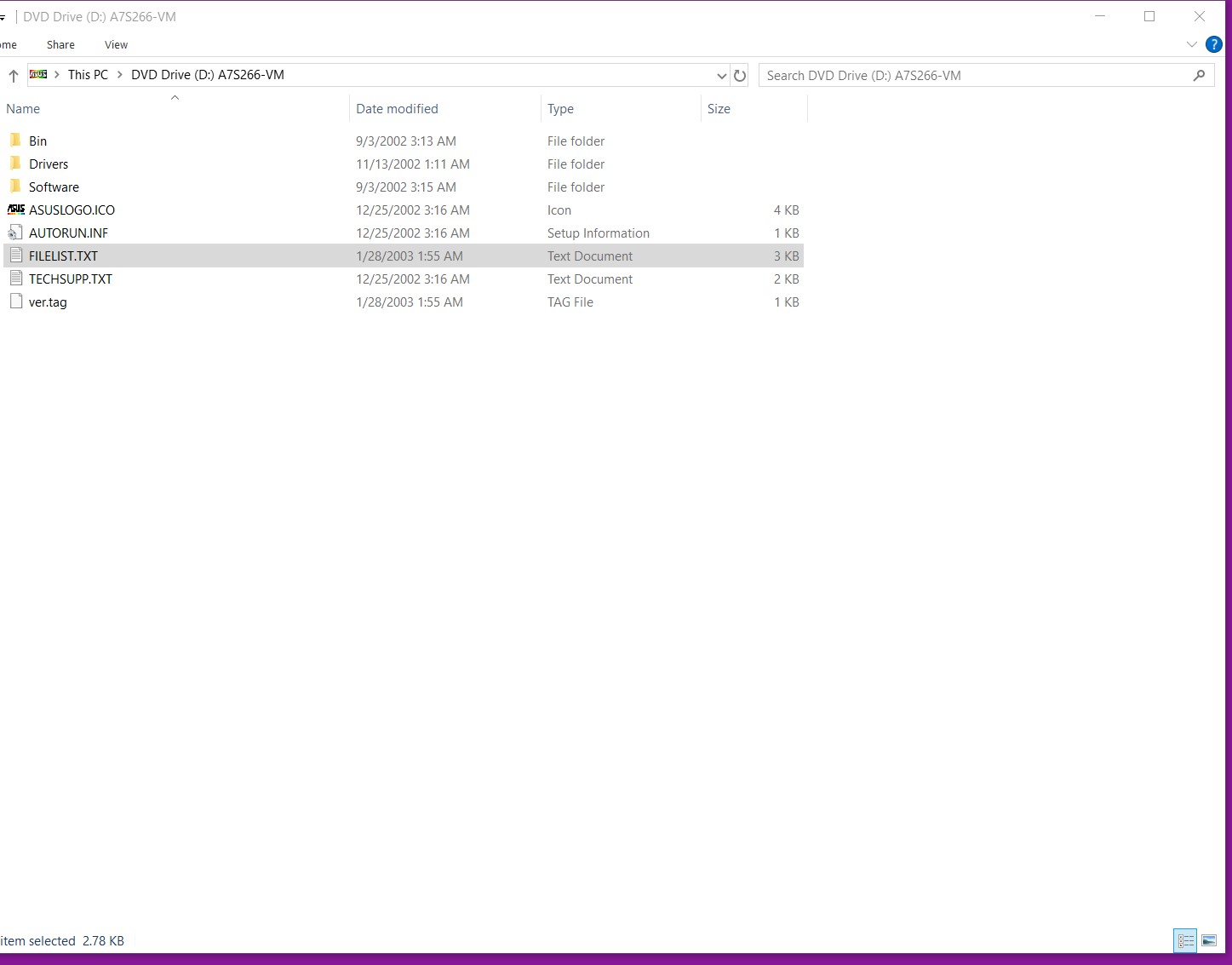Click the Search DVD Drive input field
The image size is (1232, 965).
tap(975, 76)
